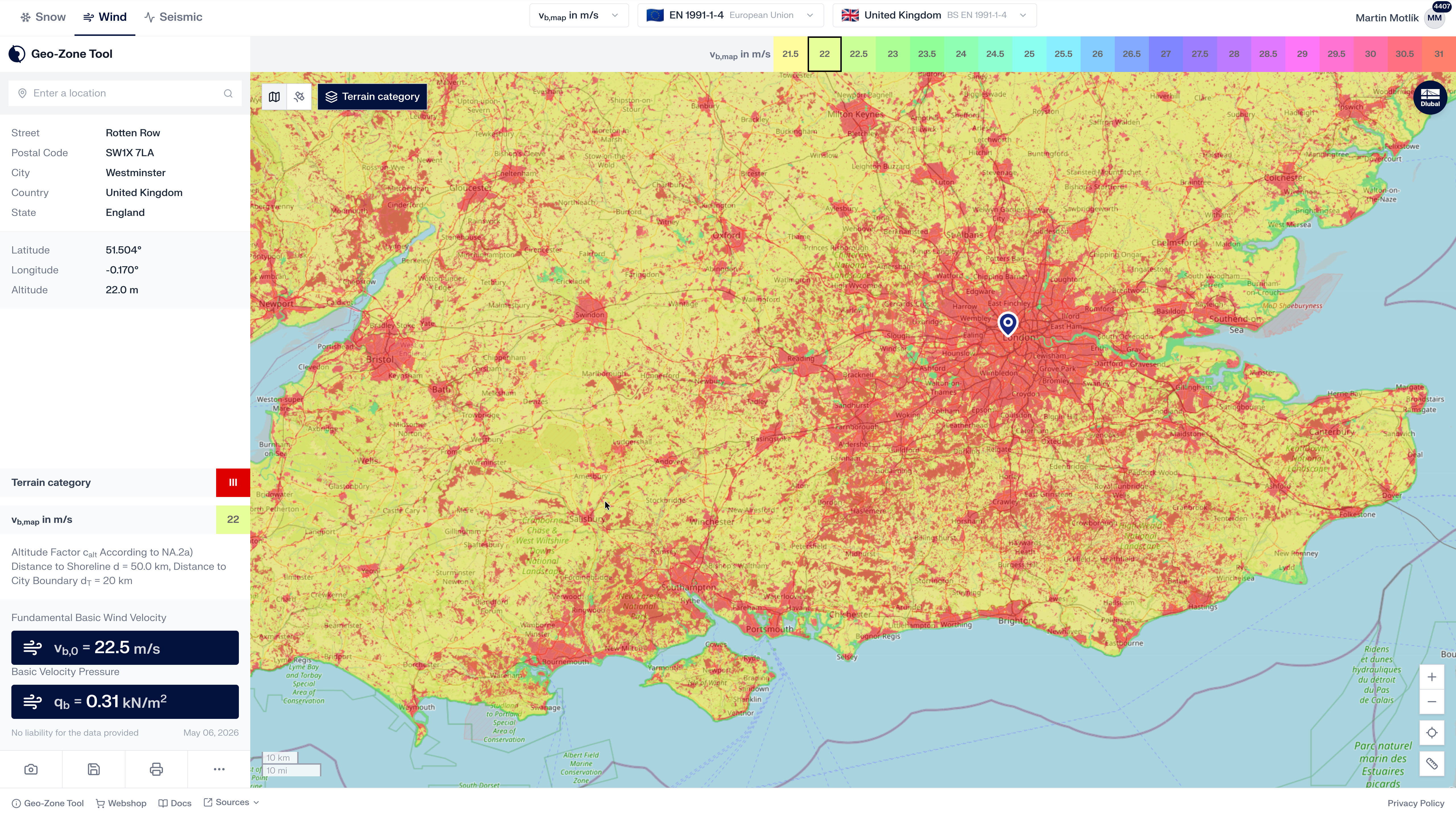The width and height of the screenshot is (1456, 819).
Task: Select the 24.5 legend color swatch
Action: (x=995, y=54)
